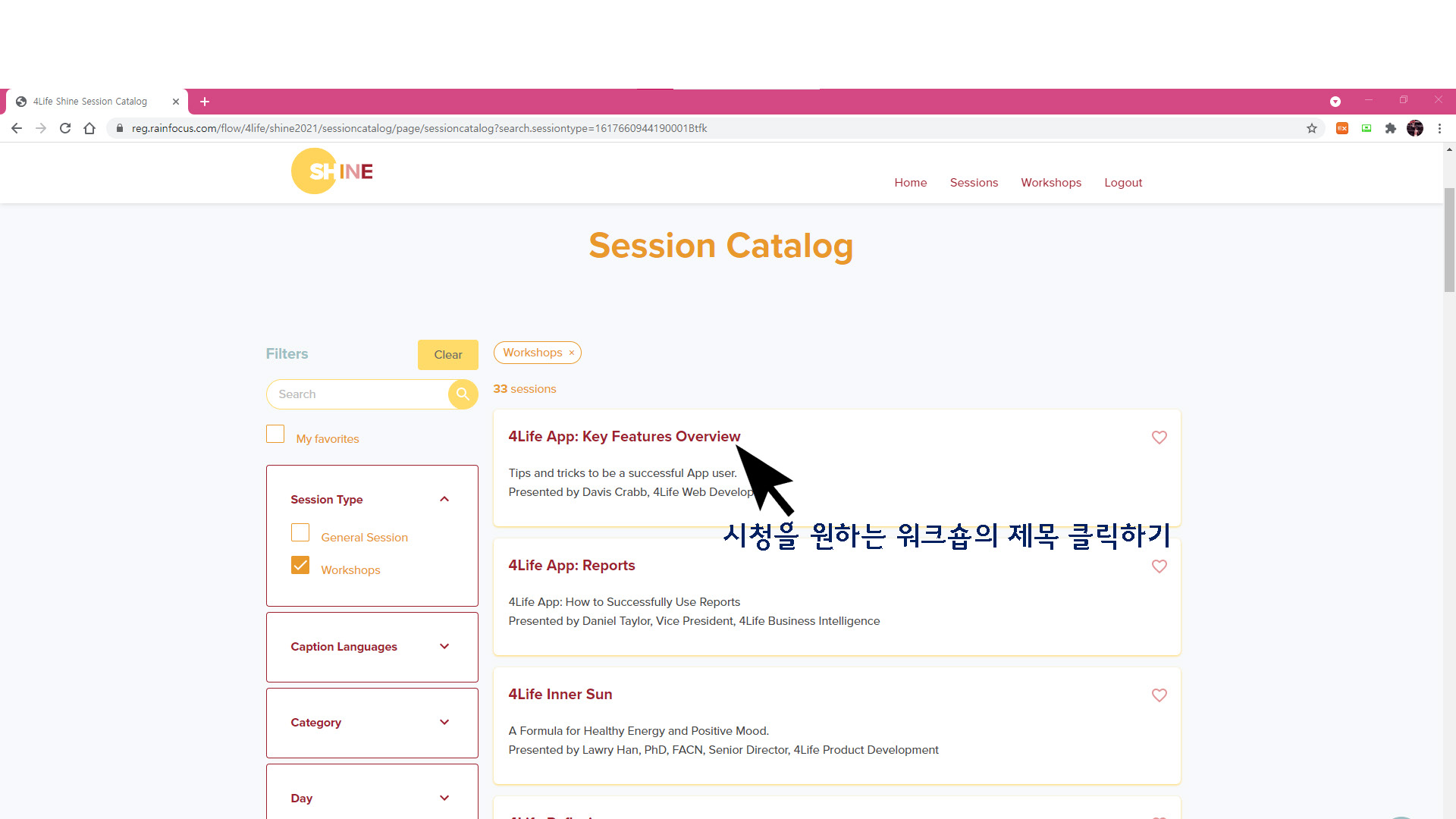Click the page vertical scrollbar thumb
Viewport: 1456px width, 819px height.
1449,240
